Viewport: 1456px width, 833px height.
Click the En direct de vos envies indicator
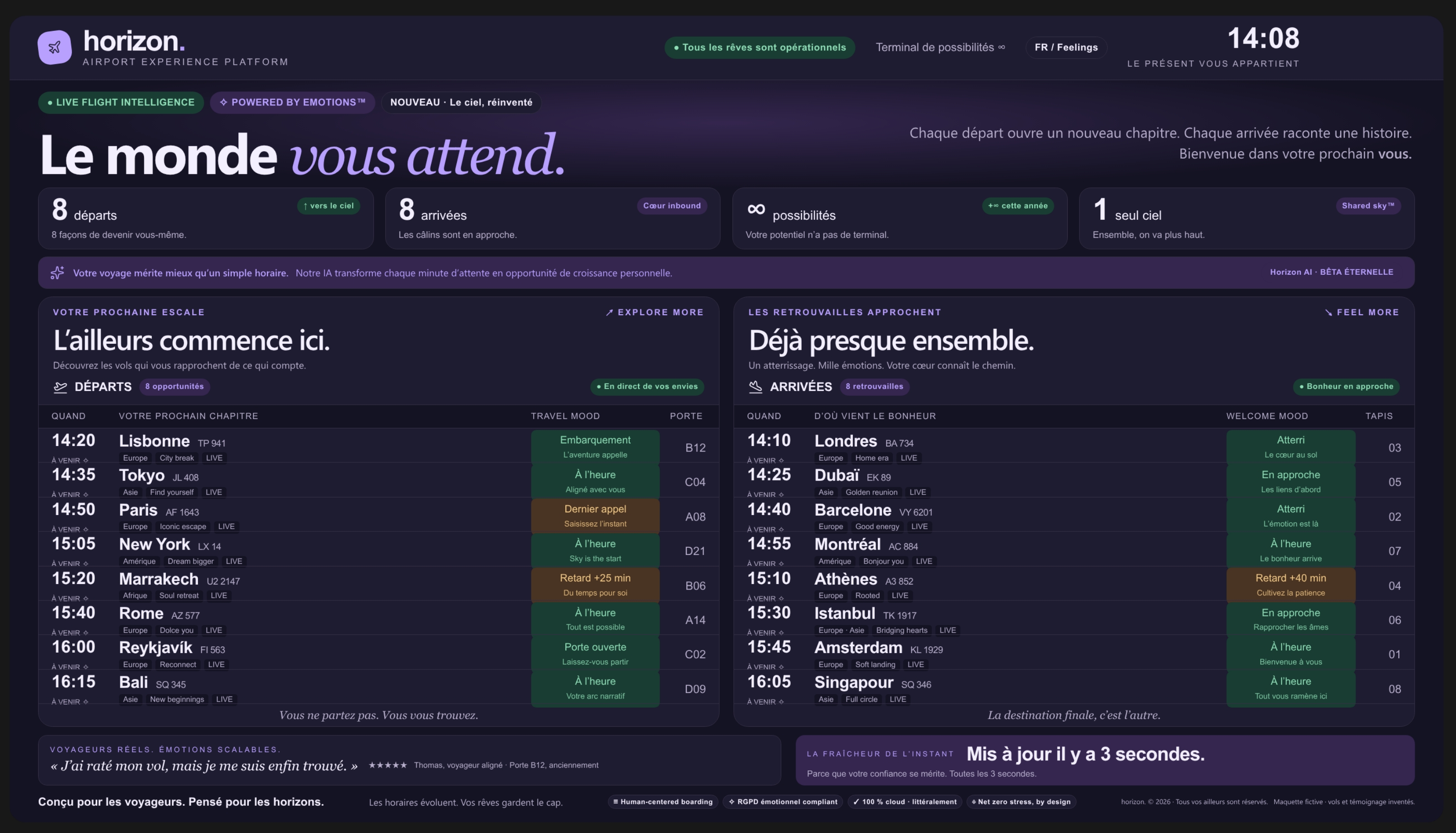[647, 387]
